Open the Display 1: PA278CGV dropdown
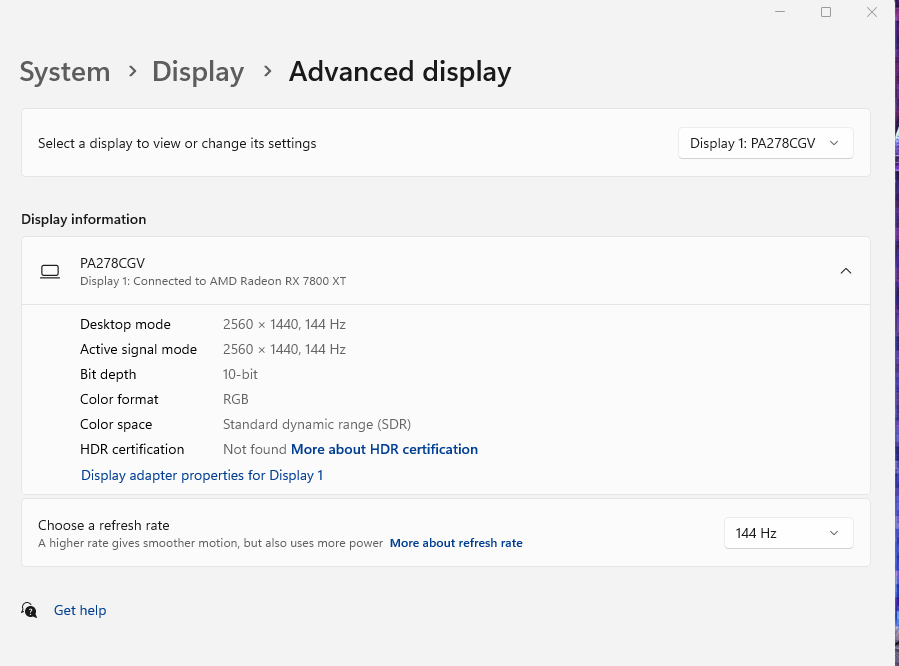The height and width of the screenshot is (666, 899). click(x=765, y=143)
